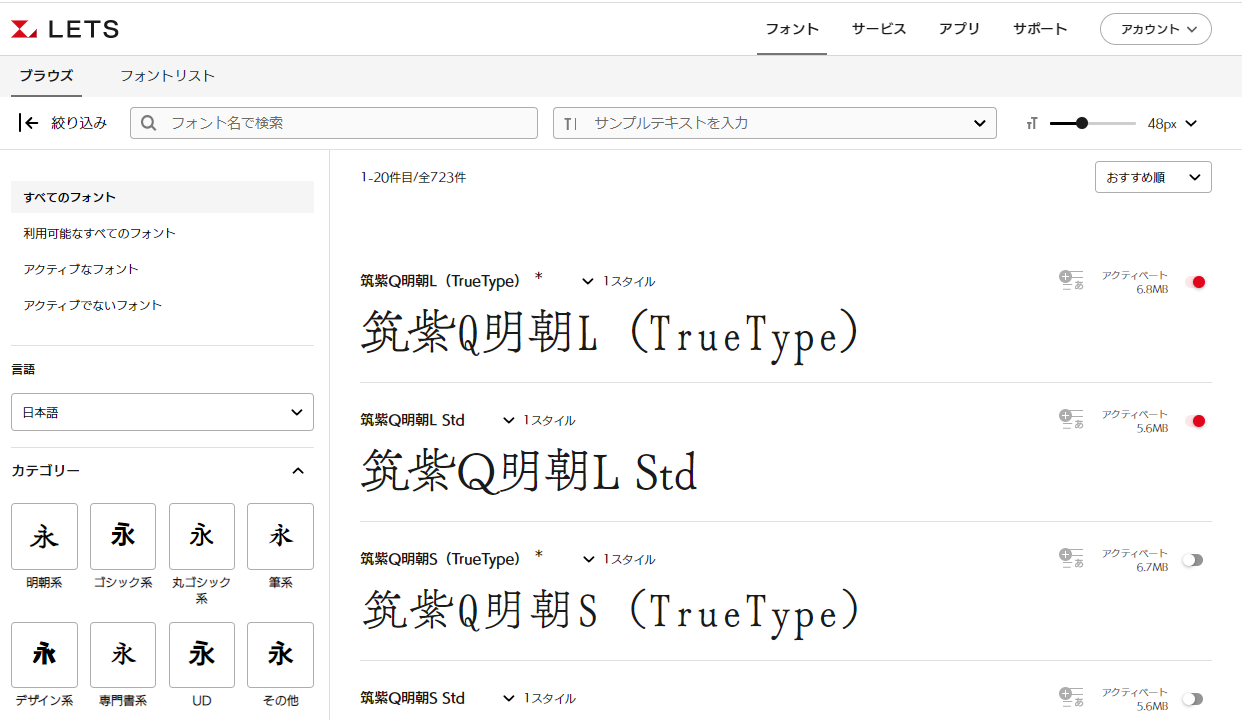Activate 筑紫Q明朝S Std toggle
Image resolution: width=1242 pixels, height=720 pixels.
(x=1192, y=699)
